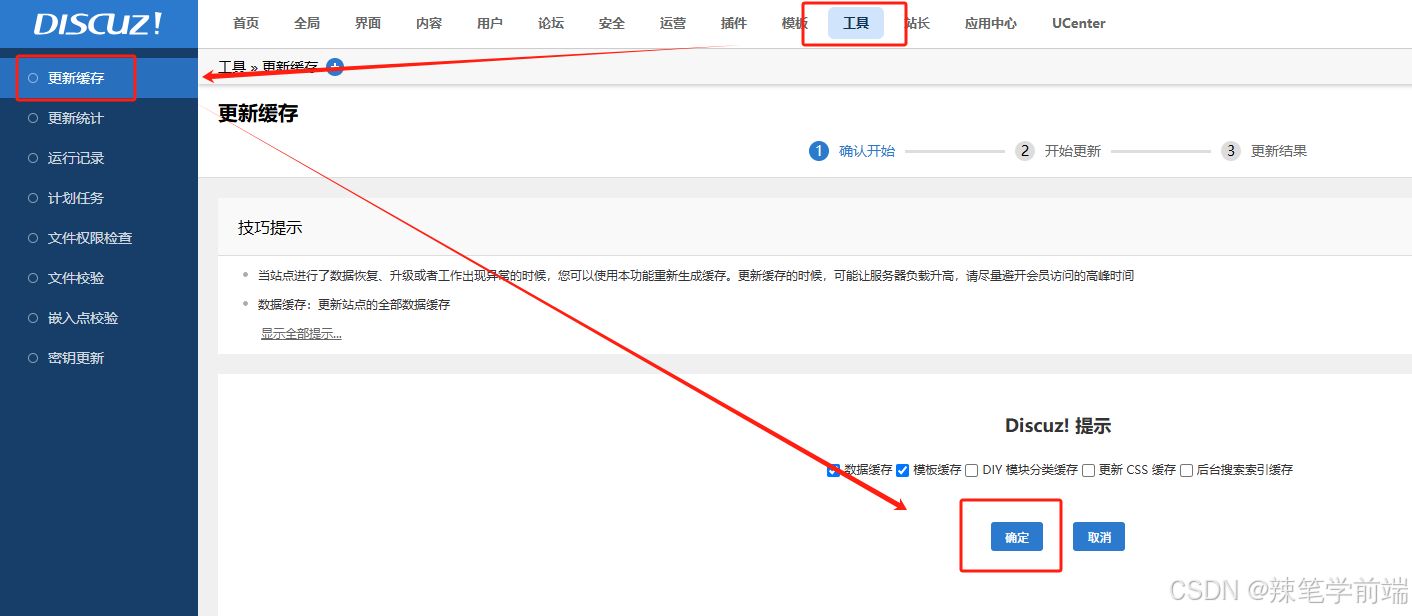Enable the 后台搜索索引缓存 option
Screen dimensions: 1412x616
pos(1186,470)
